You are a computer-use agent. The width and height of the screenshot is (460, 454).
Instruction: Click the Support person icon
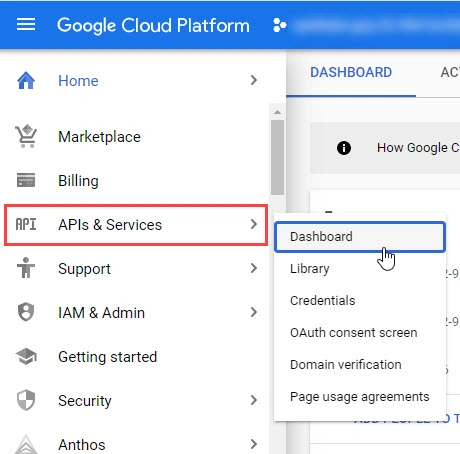click(26, 268)
